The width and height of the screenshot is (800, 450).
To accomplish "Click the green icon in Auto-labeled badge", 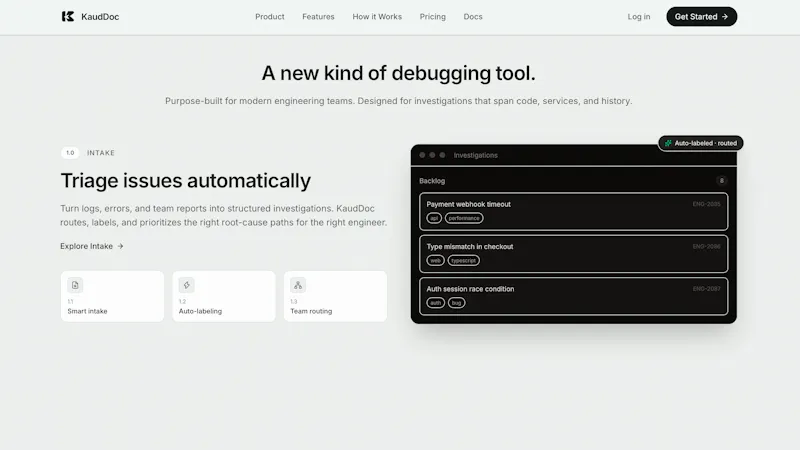I will [668, 143].
